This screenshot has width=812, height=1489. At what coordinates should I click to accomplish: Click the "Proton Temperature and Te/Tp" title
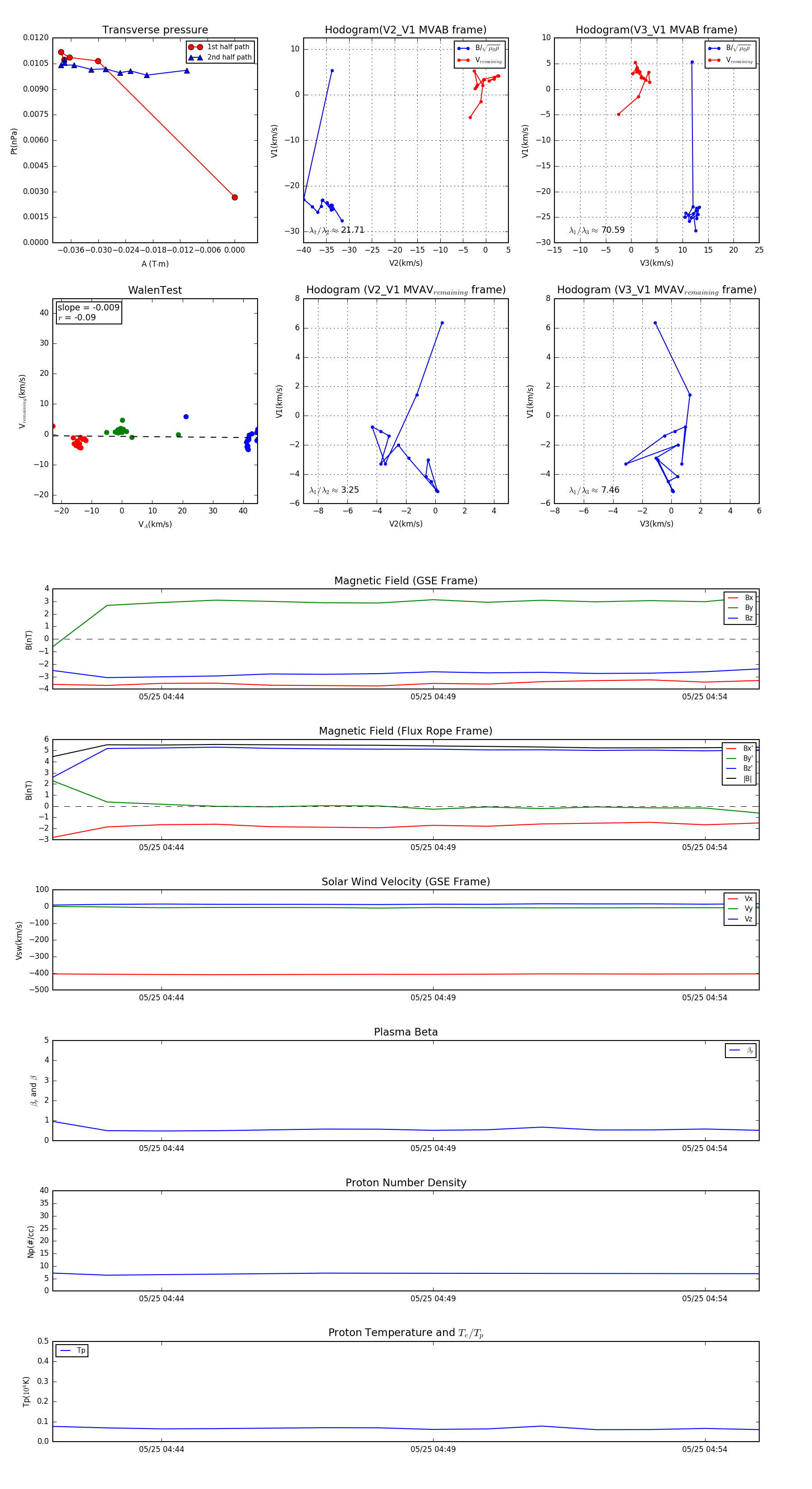point(406,1333)
